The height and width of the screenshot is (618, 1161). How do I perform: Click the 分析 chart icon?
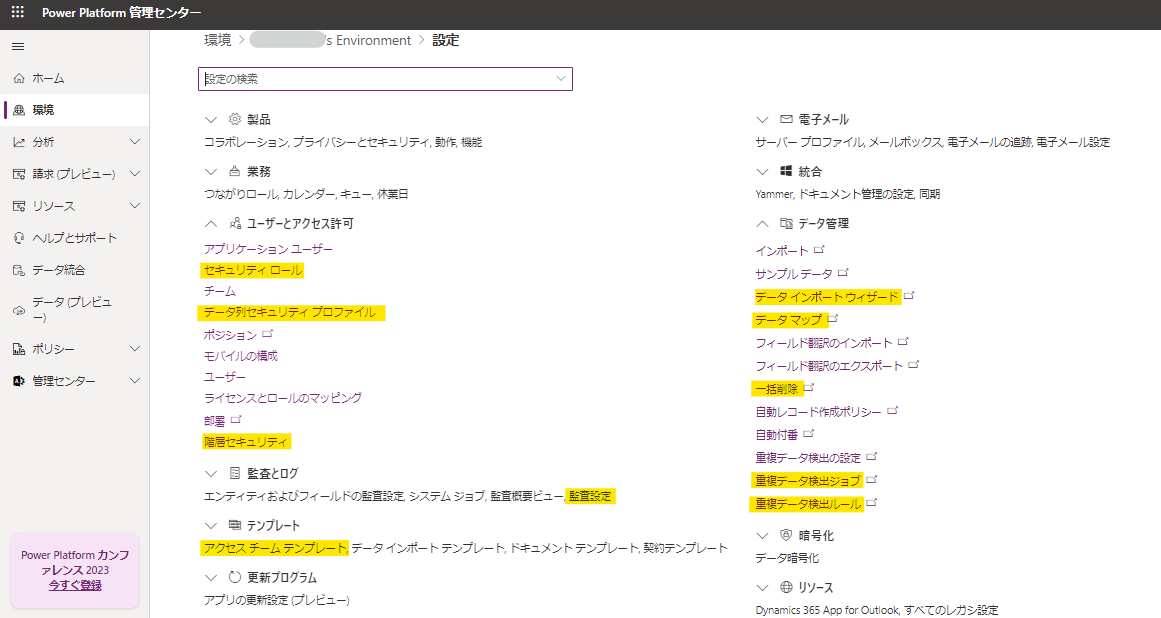[19, 141]
